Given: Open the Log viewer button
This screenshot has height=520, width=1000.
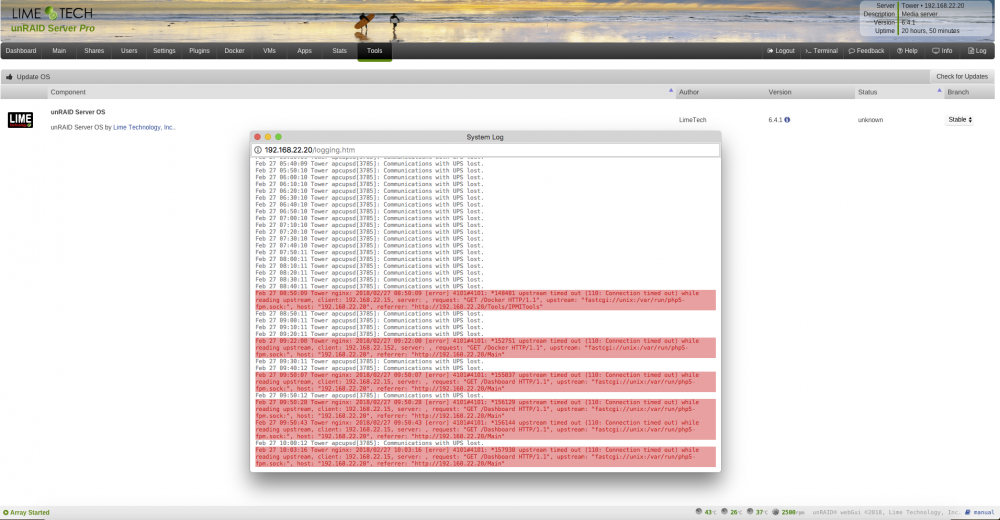Looking at the screenshot, I should click(x=977, y=51).
